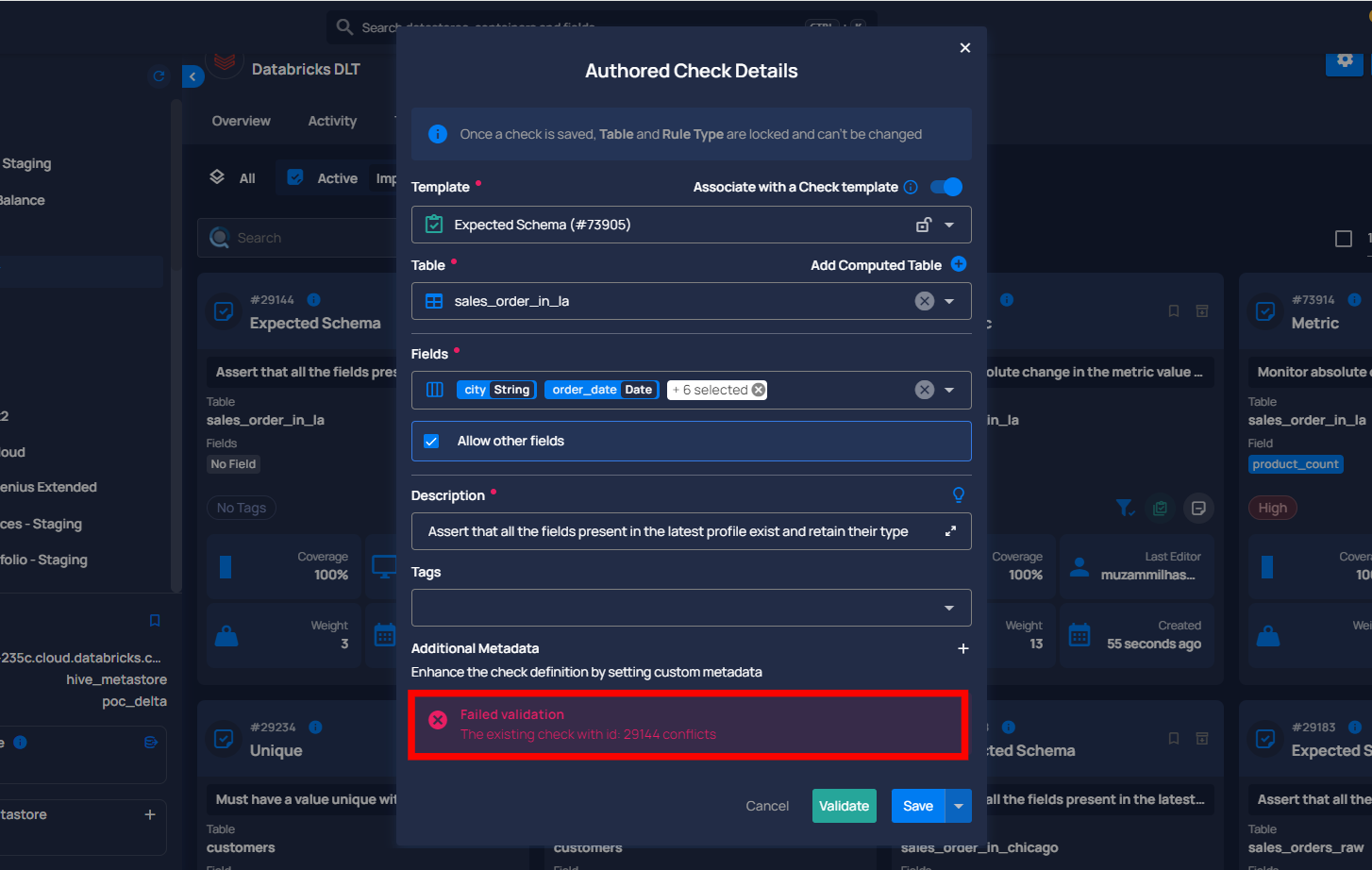Screen dimensions: 1372x870
Task: Close the Authored Check Details dialog
Action: click(x=964, y=48)
